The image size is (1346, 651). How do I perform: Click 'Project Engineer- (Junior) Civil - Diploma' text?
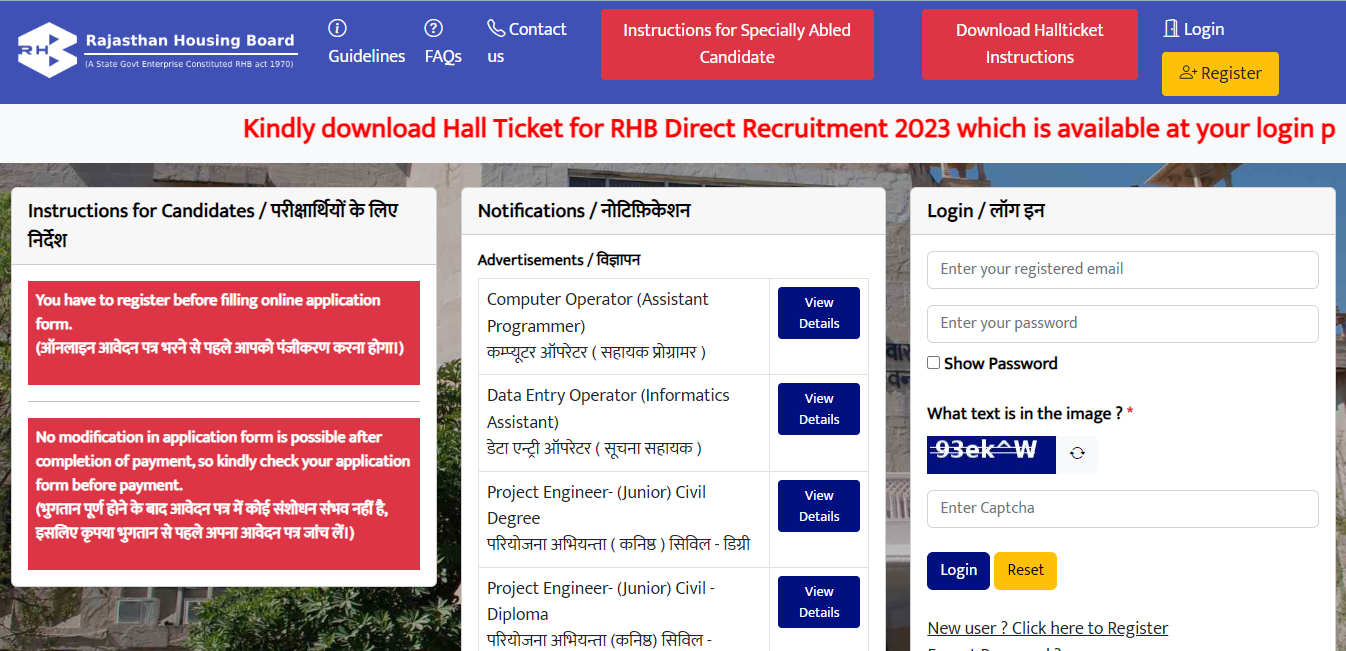pyautogui.click(x=601, y=602)
